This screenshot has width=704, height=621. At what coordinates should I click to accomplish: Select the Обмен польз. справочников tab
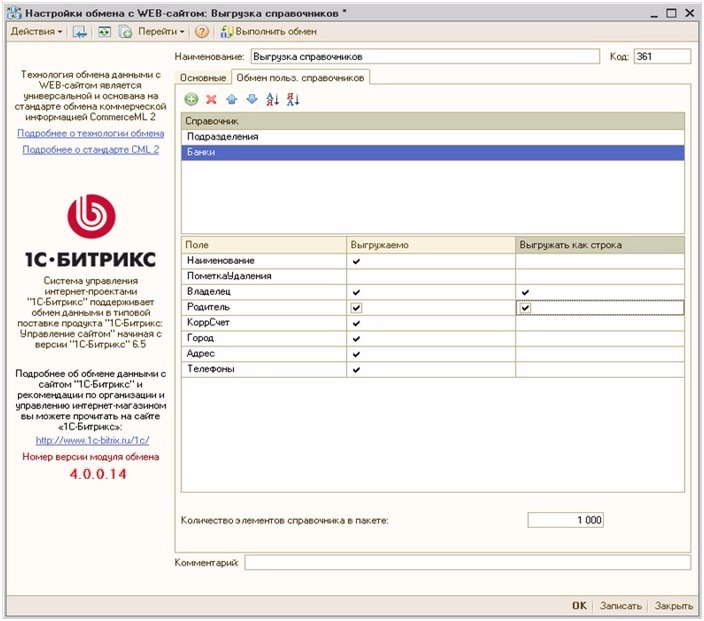pyautogui.click(x=300, y=77)
